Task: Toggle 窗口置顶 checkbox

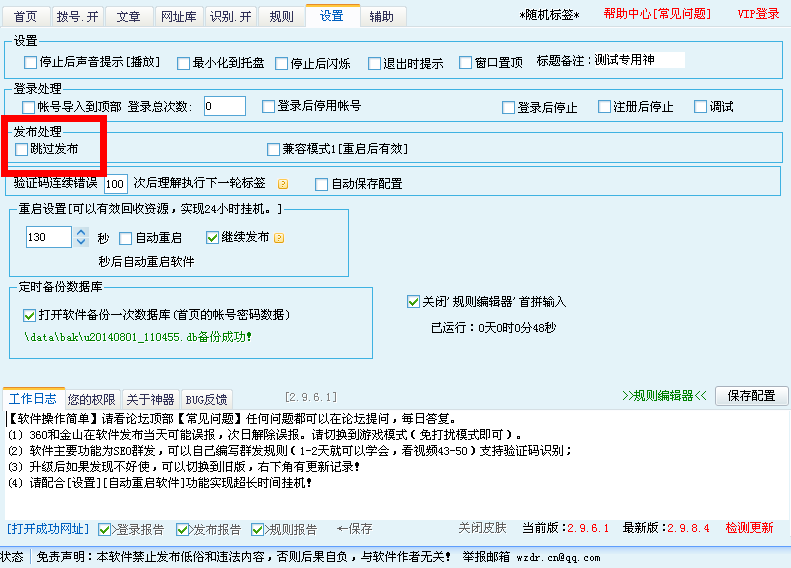Action: coord(466,63)
